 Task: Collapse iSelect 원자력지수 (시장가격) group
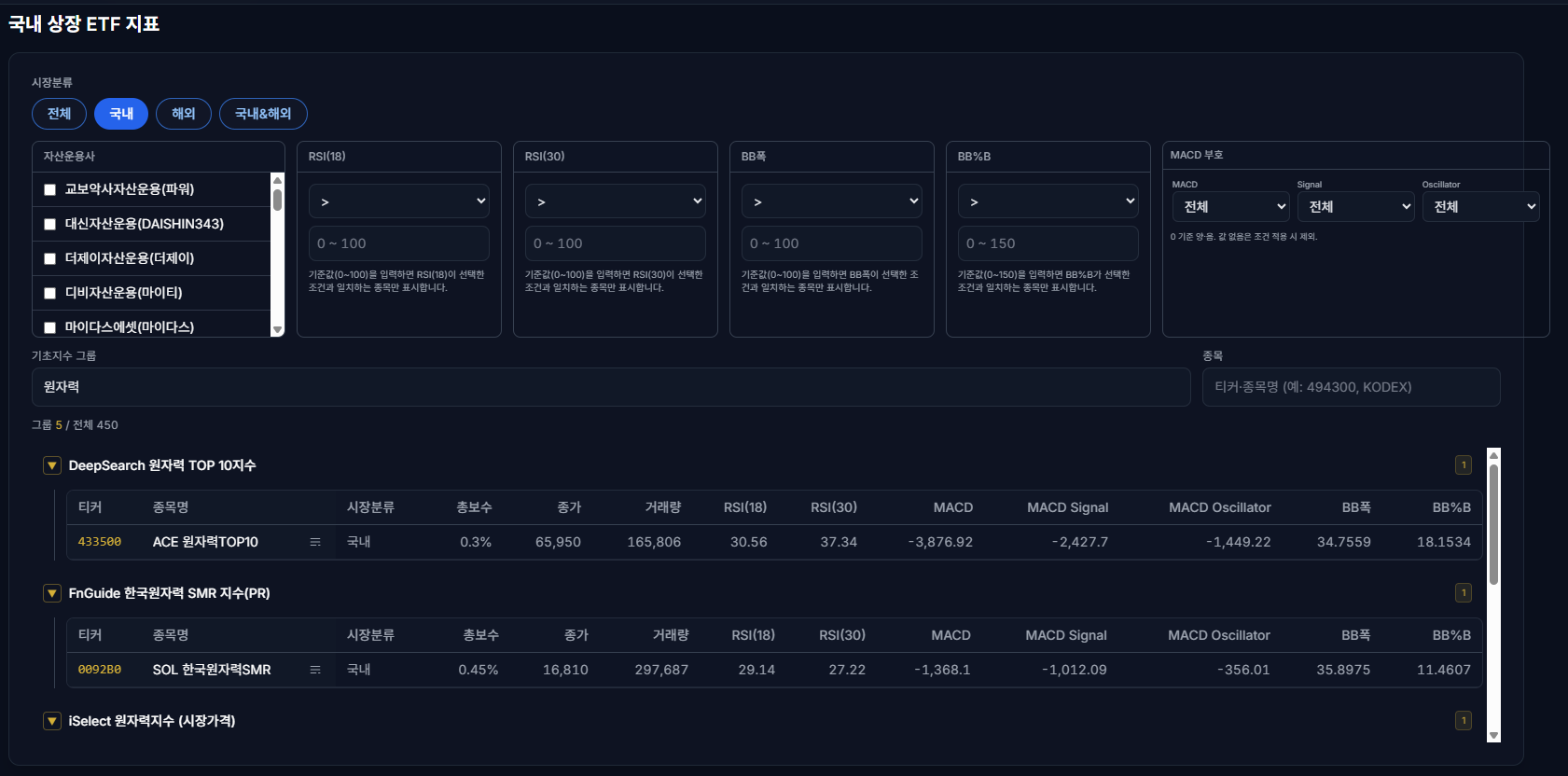(x=52, y=721)
